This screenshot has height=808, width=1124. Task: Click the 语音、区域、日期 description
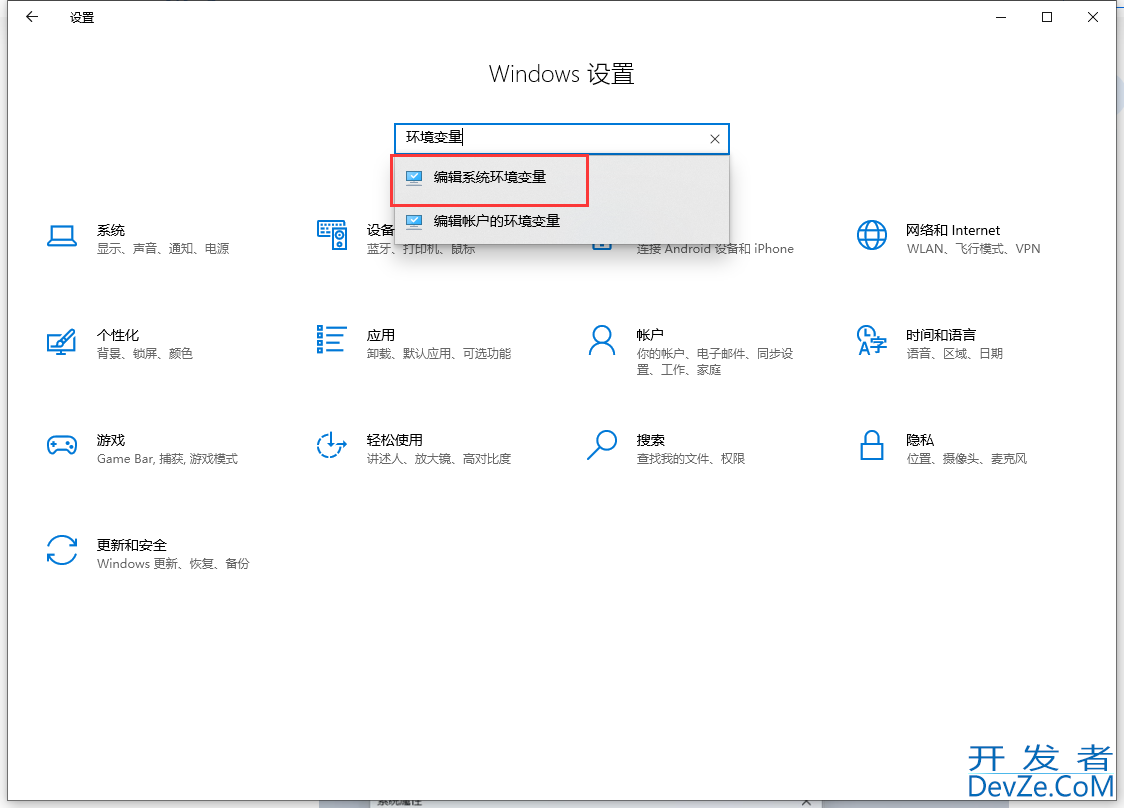pyautogui.click(x=955, y=353)
